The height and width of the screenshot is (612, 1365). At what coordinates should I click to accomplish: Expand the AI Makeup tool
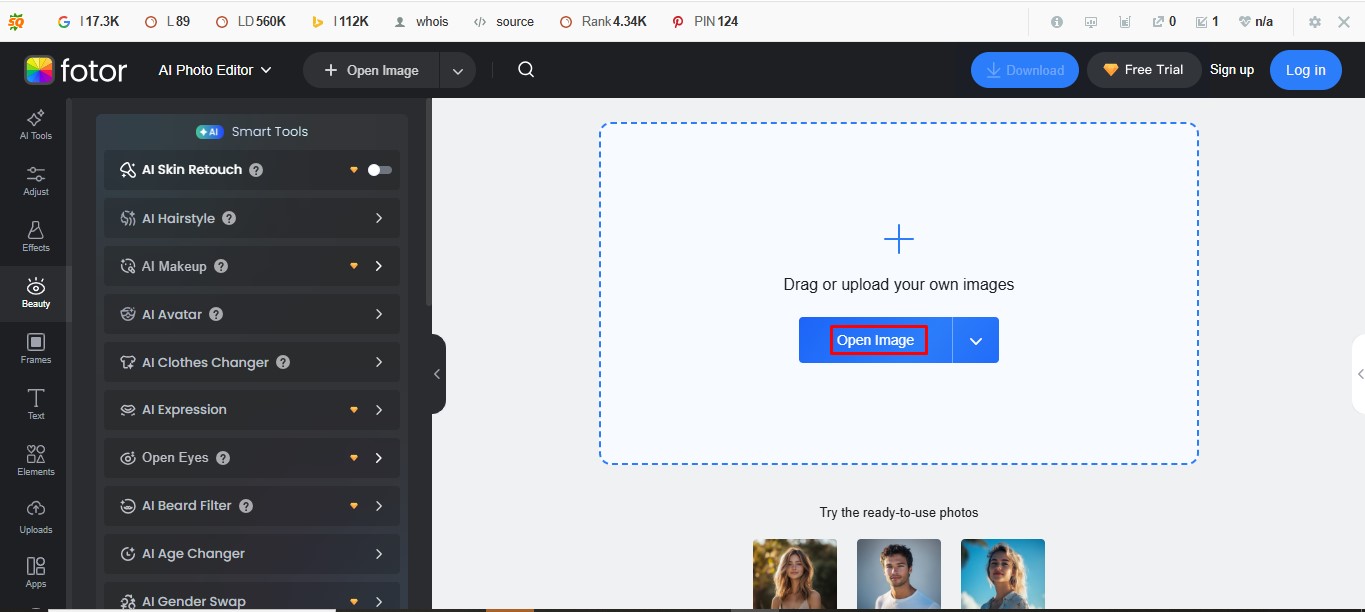(x=379, y=266)
